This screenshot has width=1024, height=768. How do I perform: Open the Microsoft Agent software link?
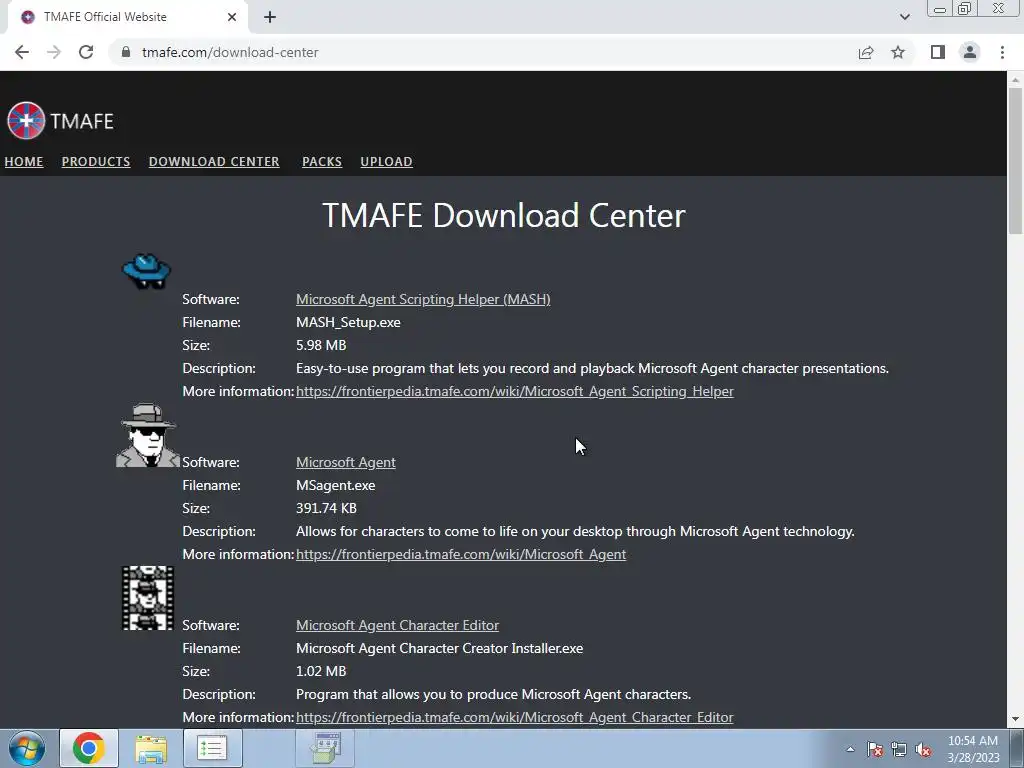[346, 462]
